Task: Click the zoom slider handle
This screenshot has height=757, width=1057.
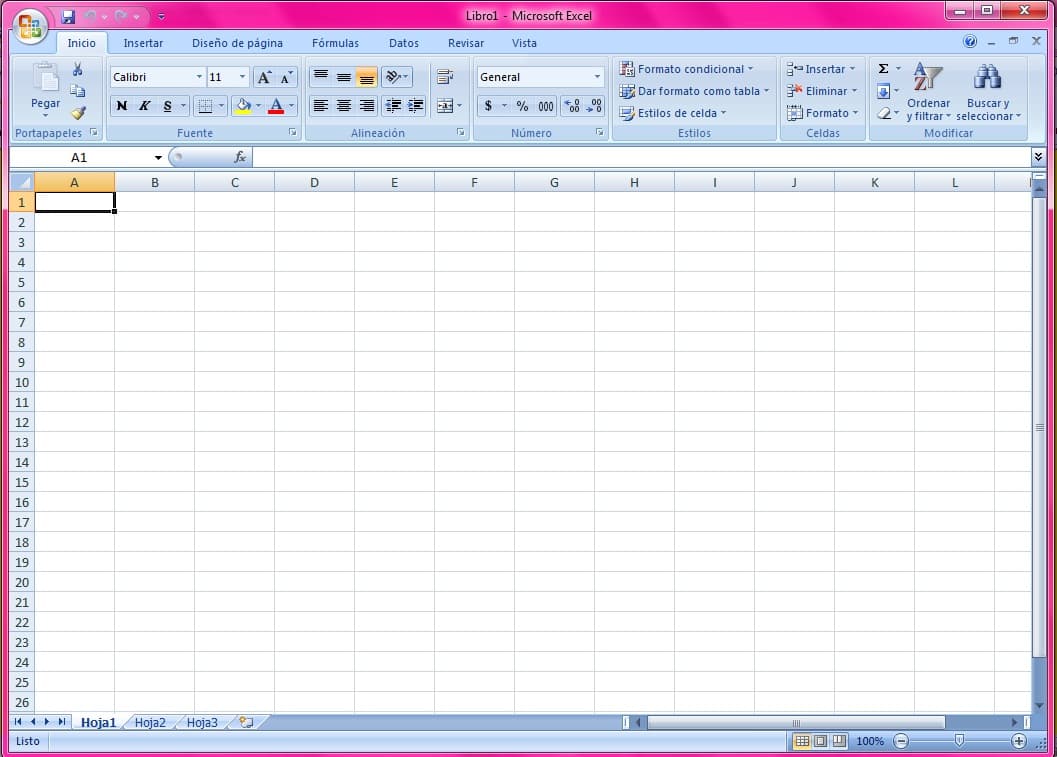Action: pos(959,741)
